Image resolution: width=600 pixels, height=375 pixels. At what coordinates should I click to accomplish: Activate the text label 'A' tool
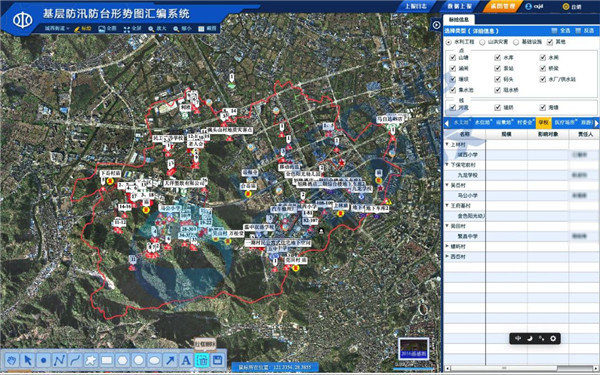186,360
